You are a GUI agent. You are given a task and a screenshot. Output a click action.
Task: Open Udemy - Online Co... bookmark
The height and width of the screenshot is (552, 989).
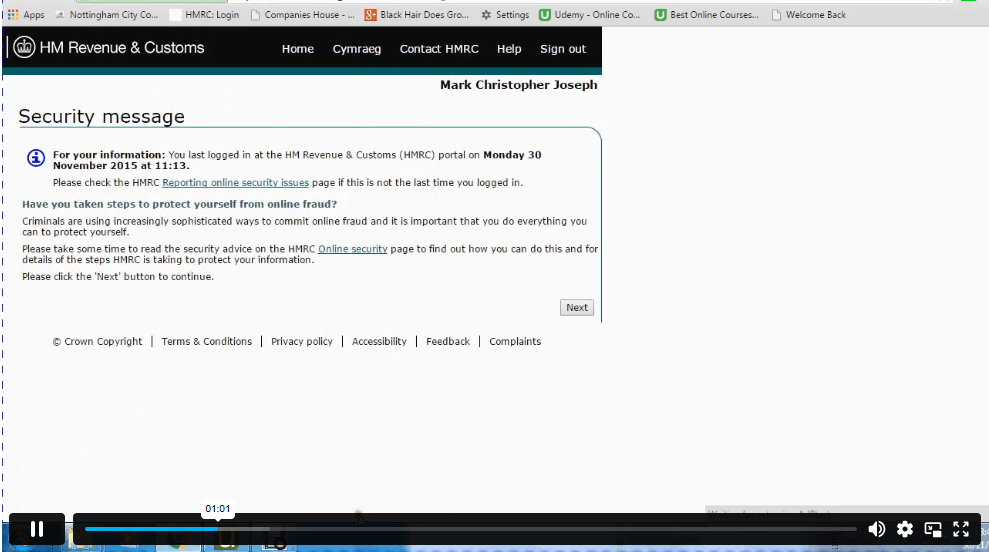click(590, 14)
